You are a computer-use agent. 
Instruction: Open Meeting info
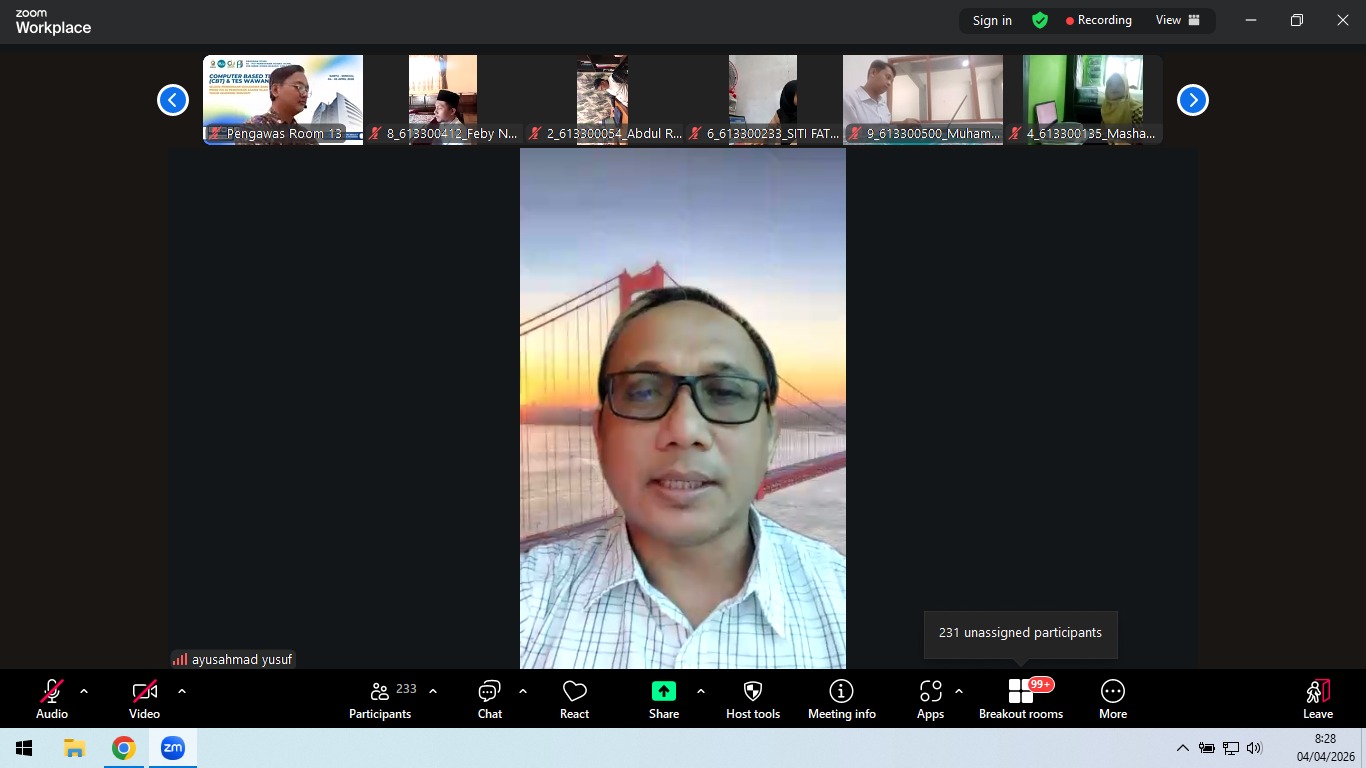(x=841, y=699)
